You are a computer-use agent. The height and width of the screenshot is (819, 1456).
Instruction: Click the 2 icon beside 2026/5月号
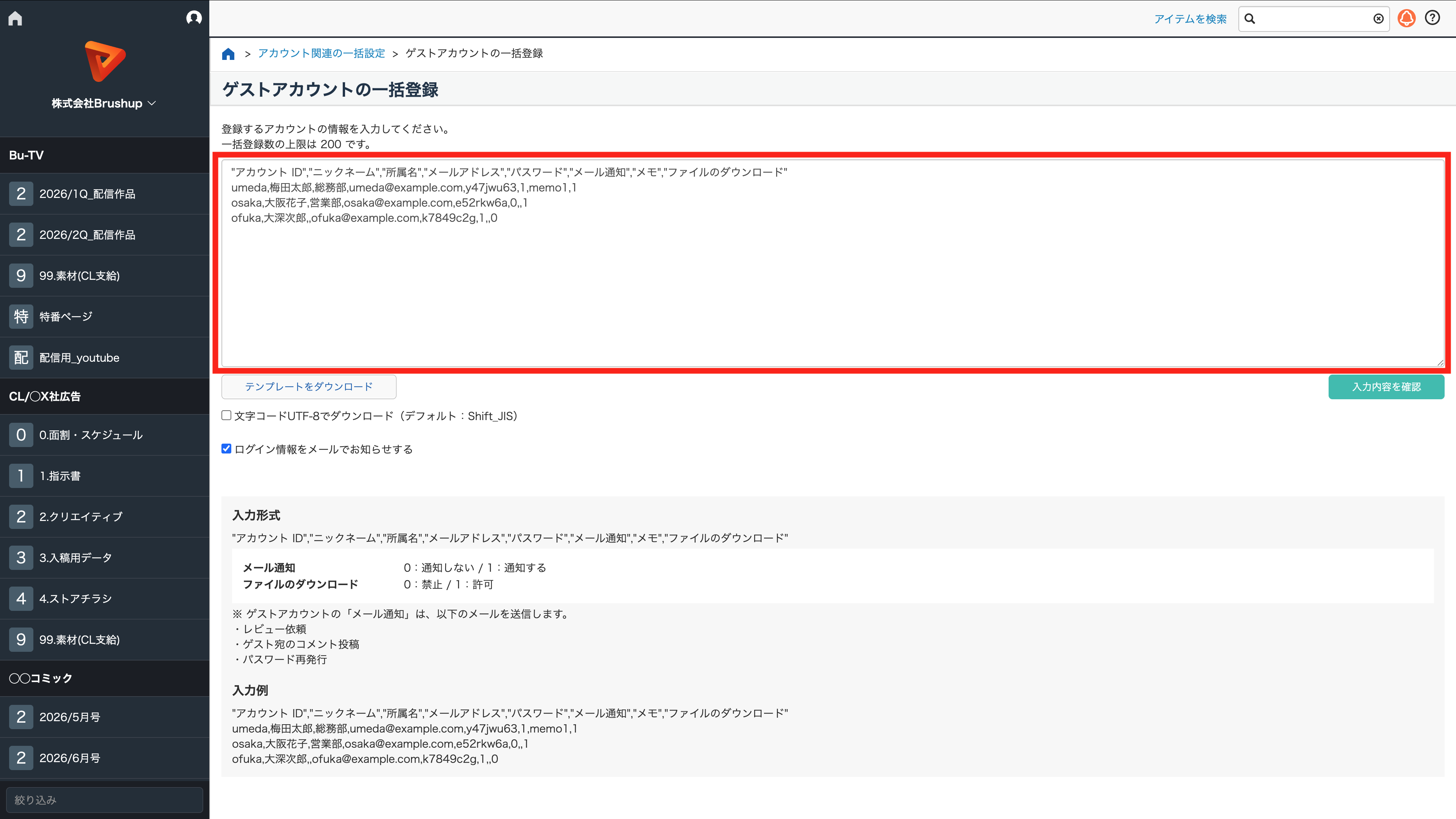[x=21, y=717]
